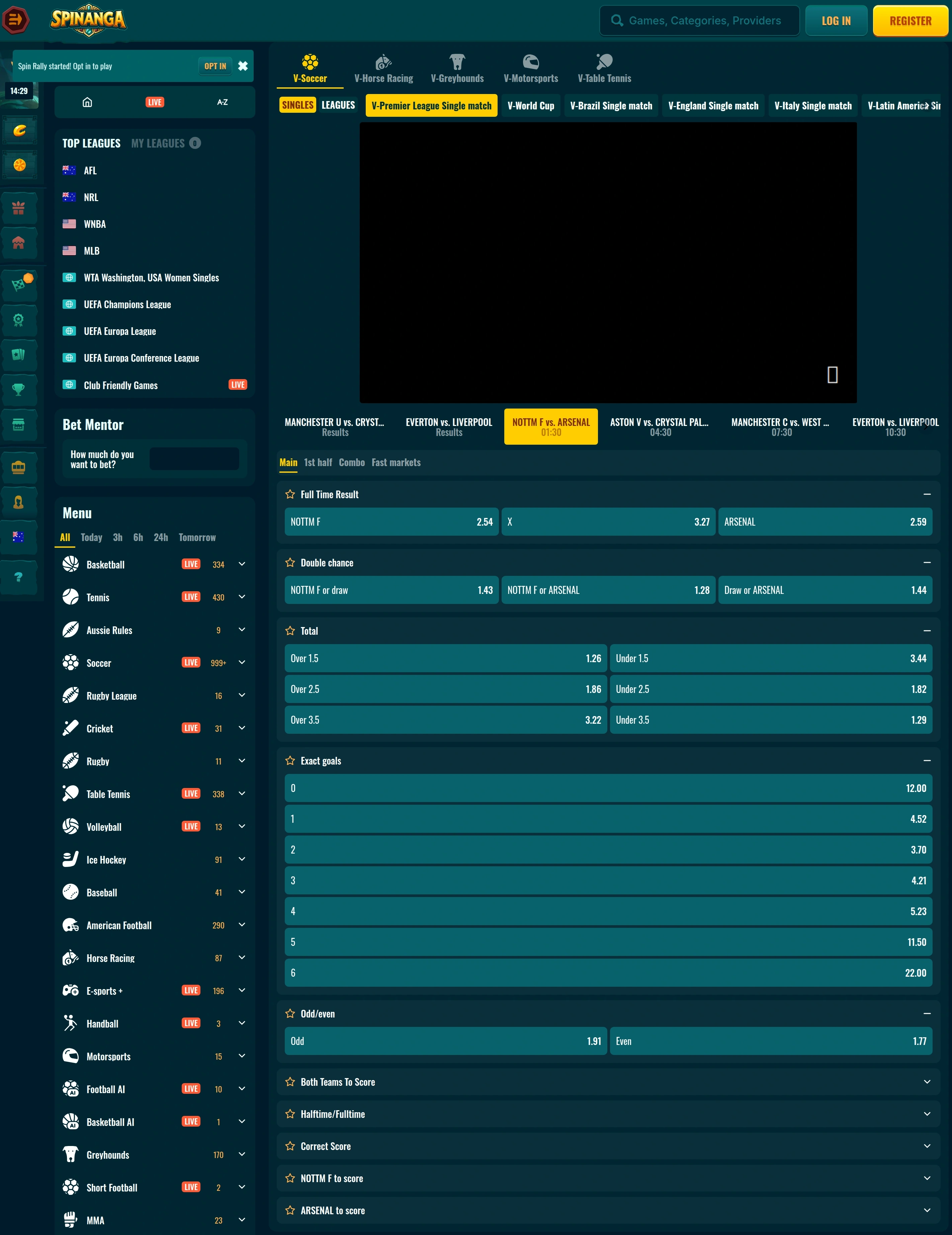Screen dimensions: 952x1235
Task: Select the V-Greyhounds icon
Action: tap(457, 62)
